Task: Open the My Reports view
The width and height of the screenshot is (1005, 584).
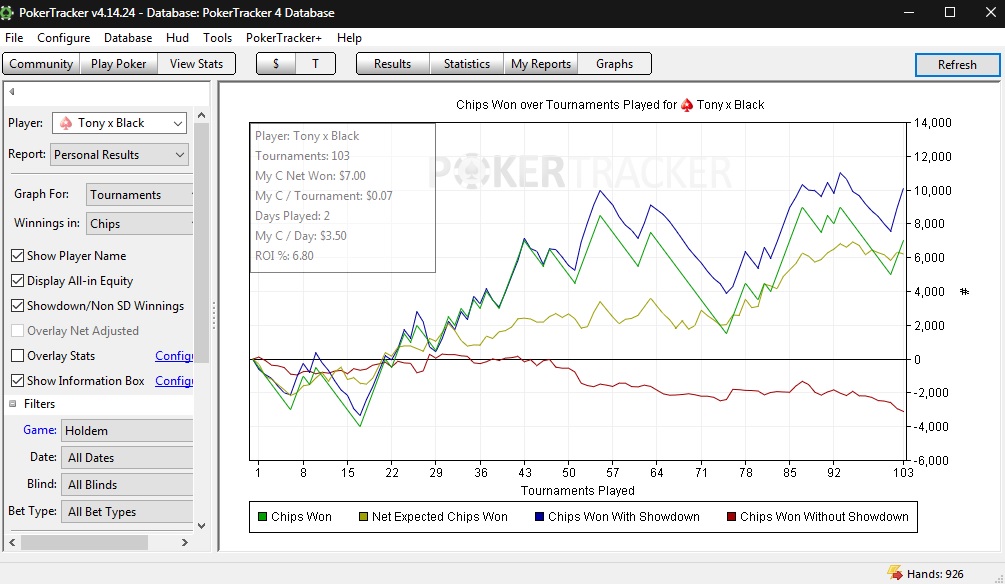Action: 541,64
